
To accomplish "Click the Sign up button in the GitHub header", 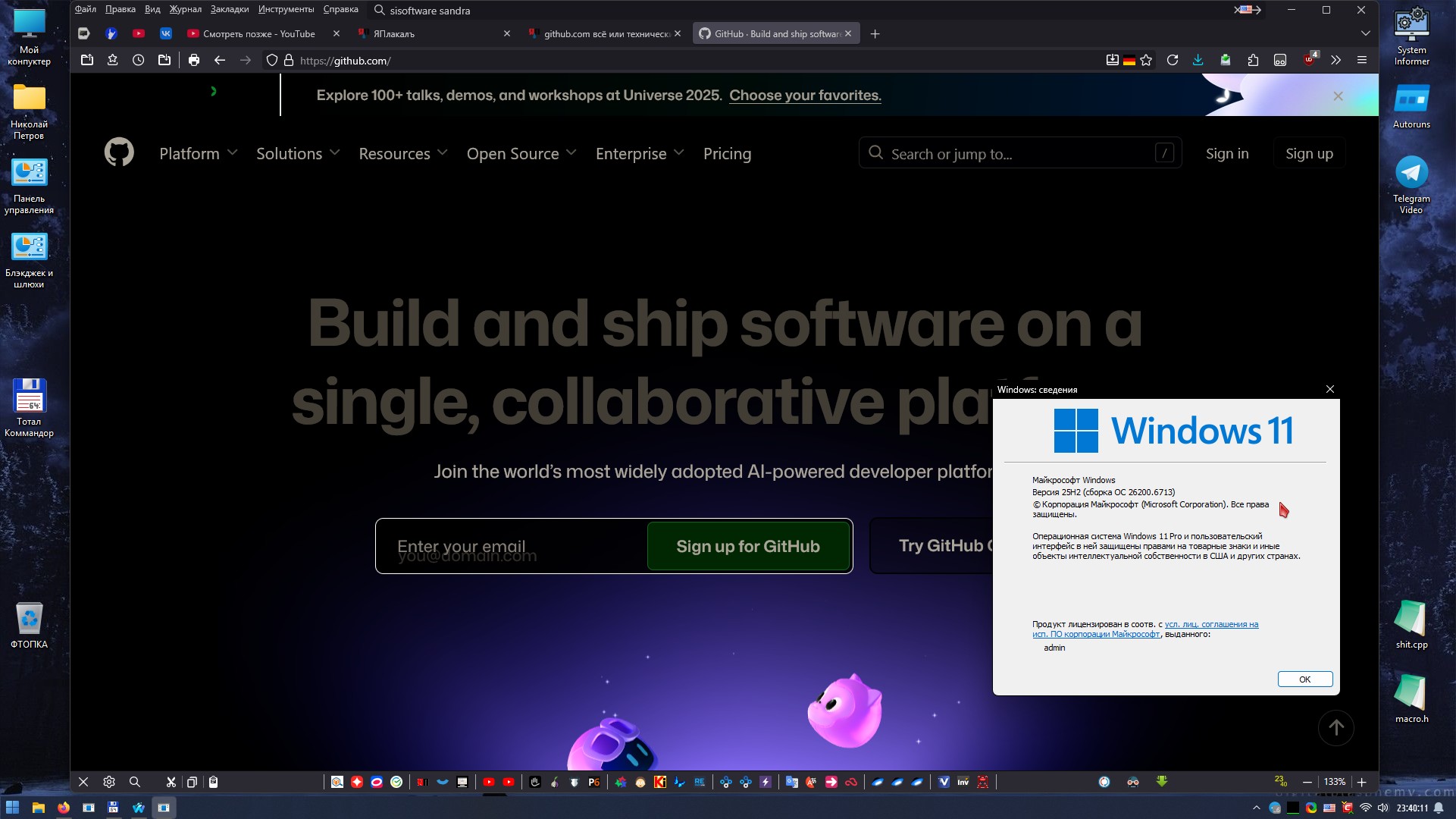I will point(1309,153).
